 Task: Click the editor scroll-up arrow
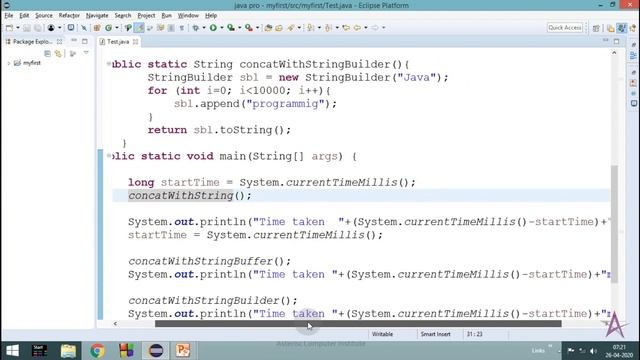[614, 53]
